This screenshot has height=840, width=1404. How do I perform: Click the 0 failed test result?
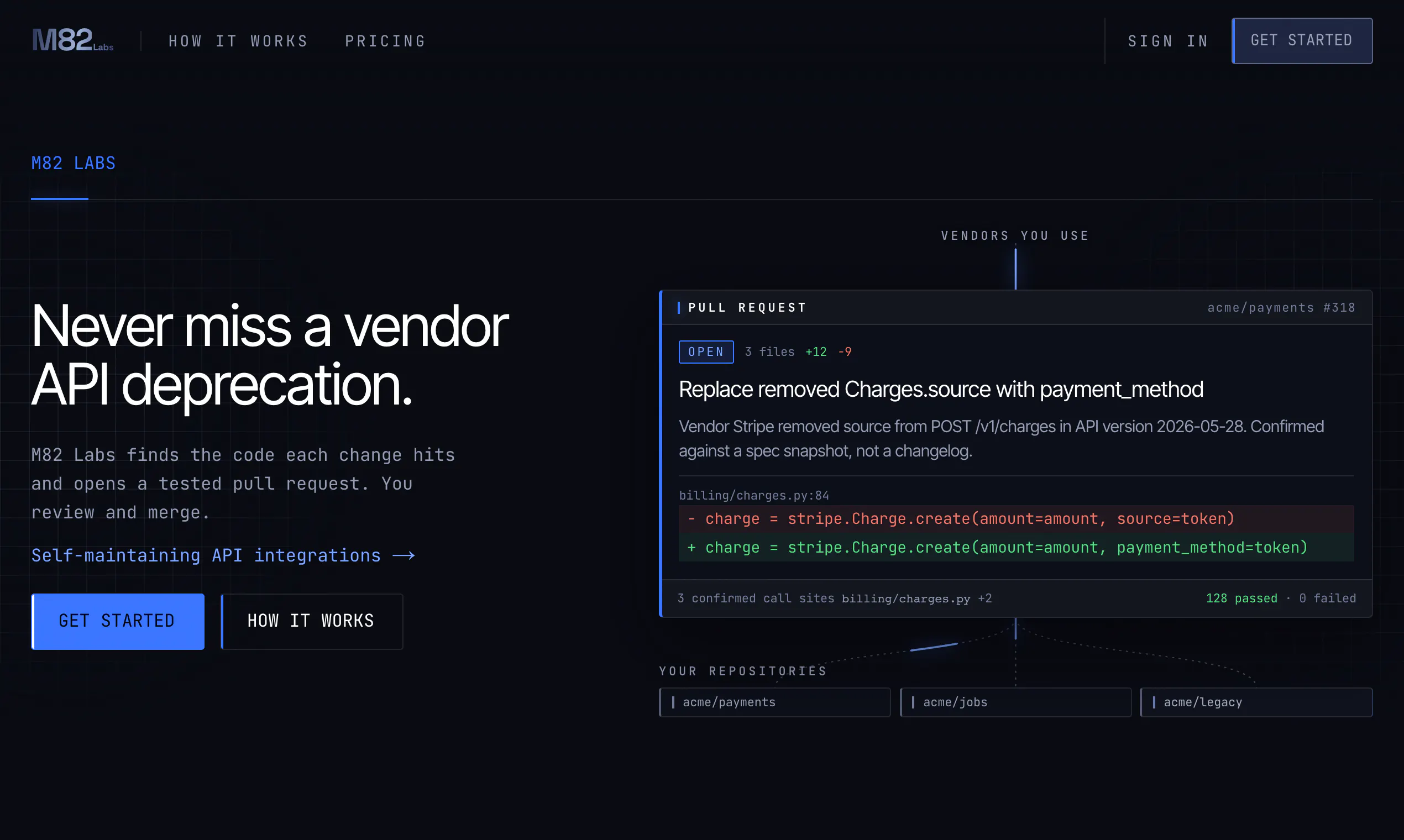tap(1328, 599)
